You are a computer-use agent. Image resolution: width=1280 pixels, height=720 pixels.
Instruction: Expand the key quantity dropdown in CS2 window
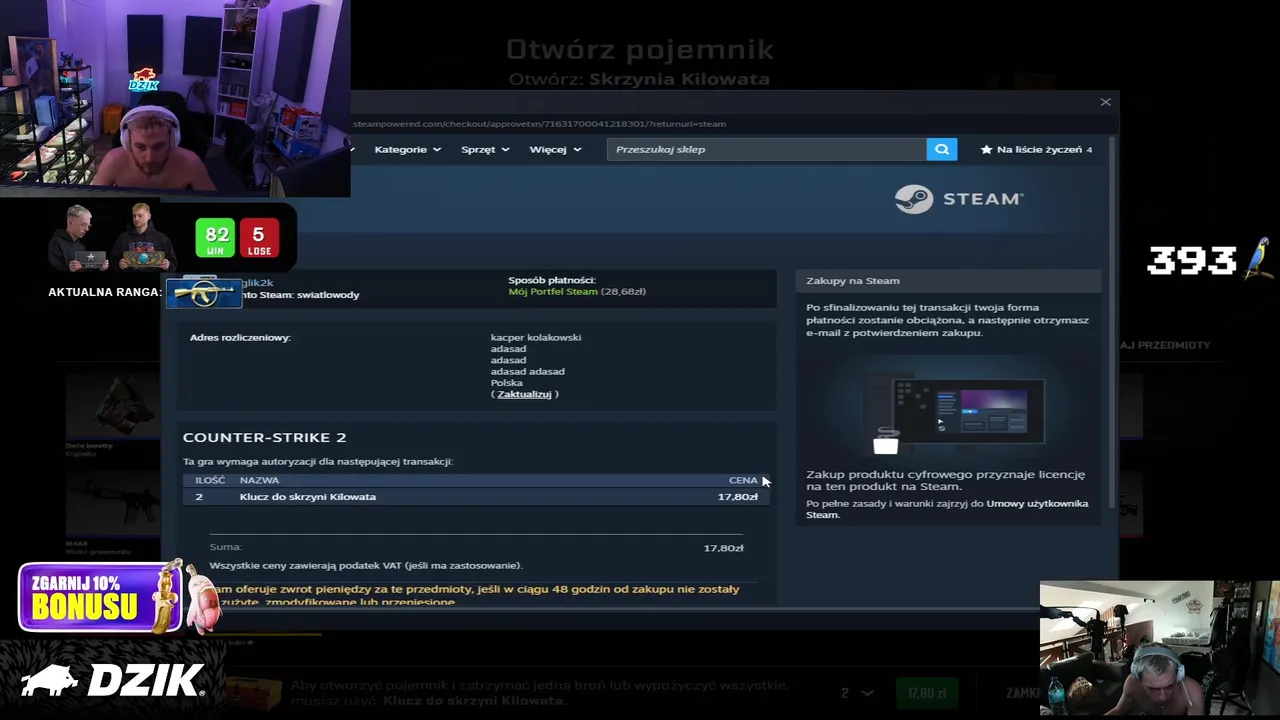[858, 693]
